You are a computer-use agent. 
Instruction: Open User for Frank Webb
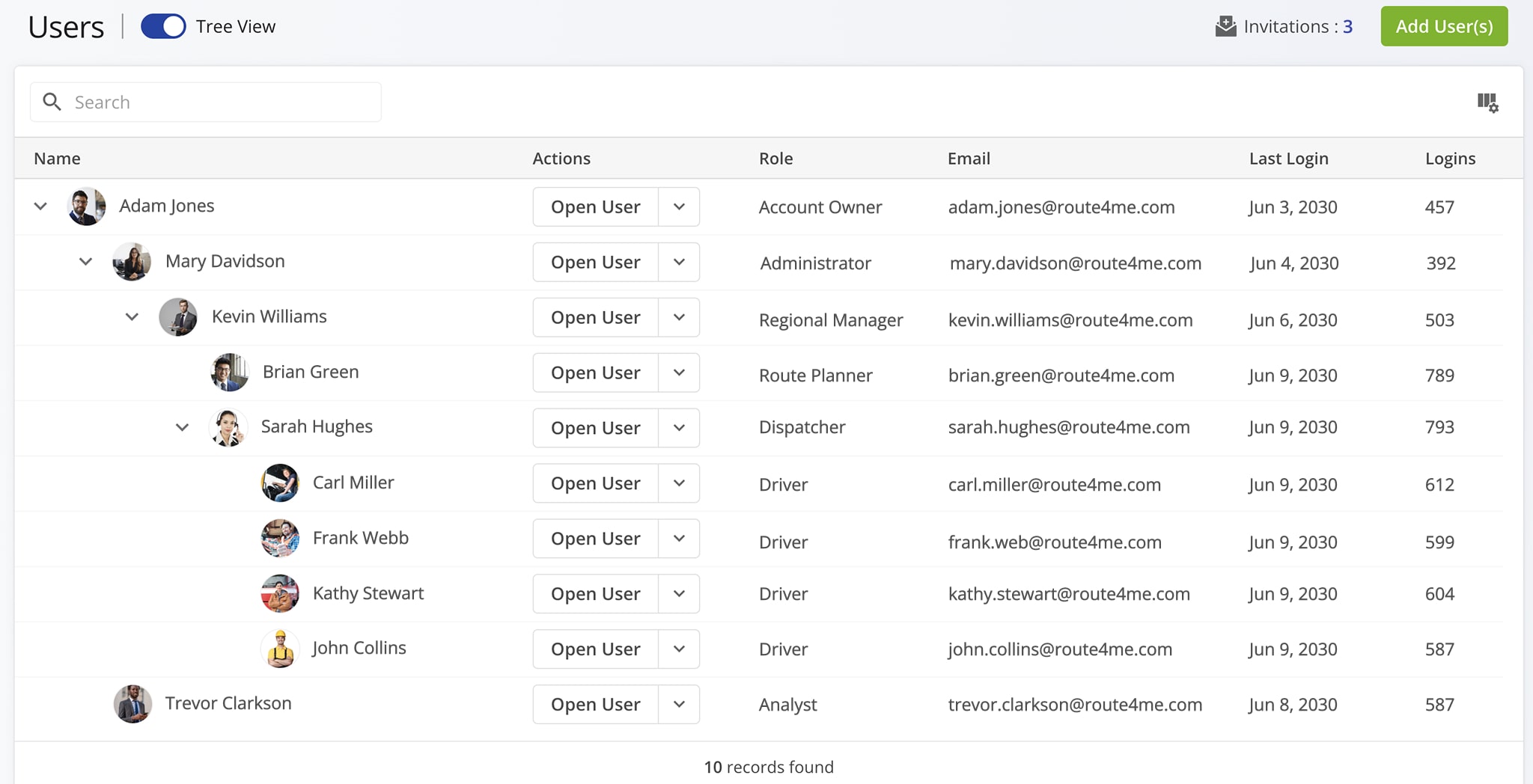point(596,539)
